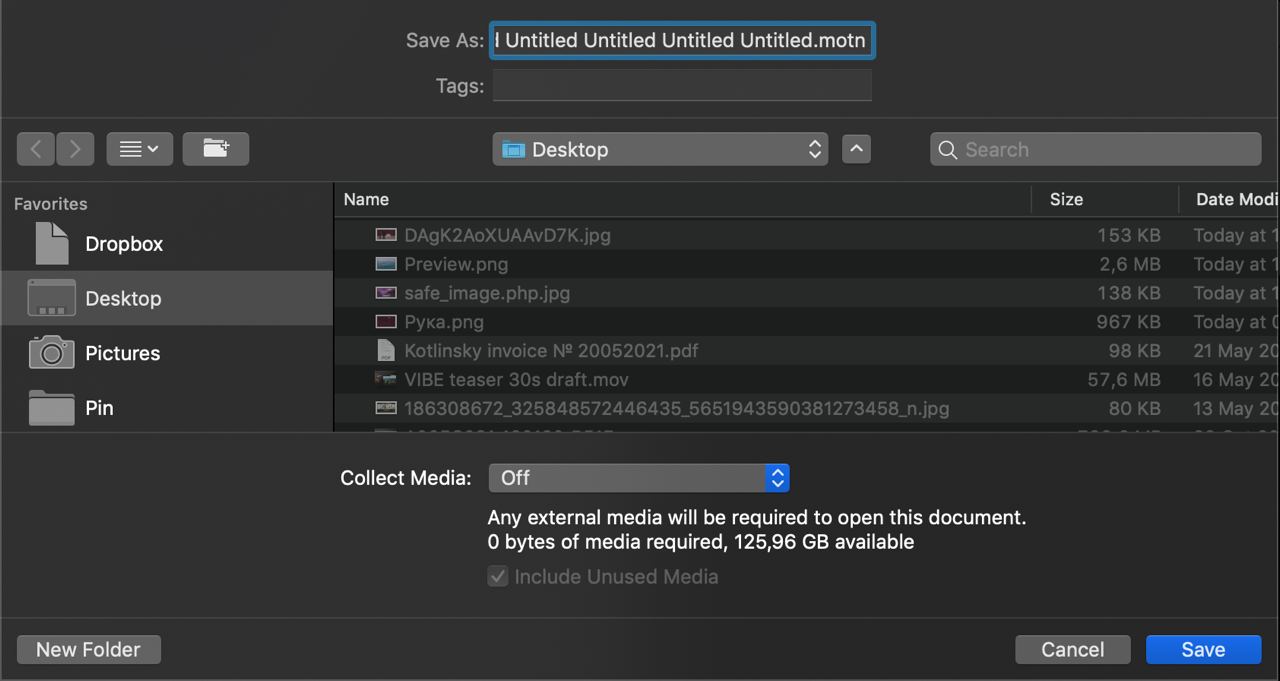This screenshot has height=681, width=1280.
Task: Click the new folder toolbar icon
Action: pos(216,149)
